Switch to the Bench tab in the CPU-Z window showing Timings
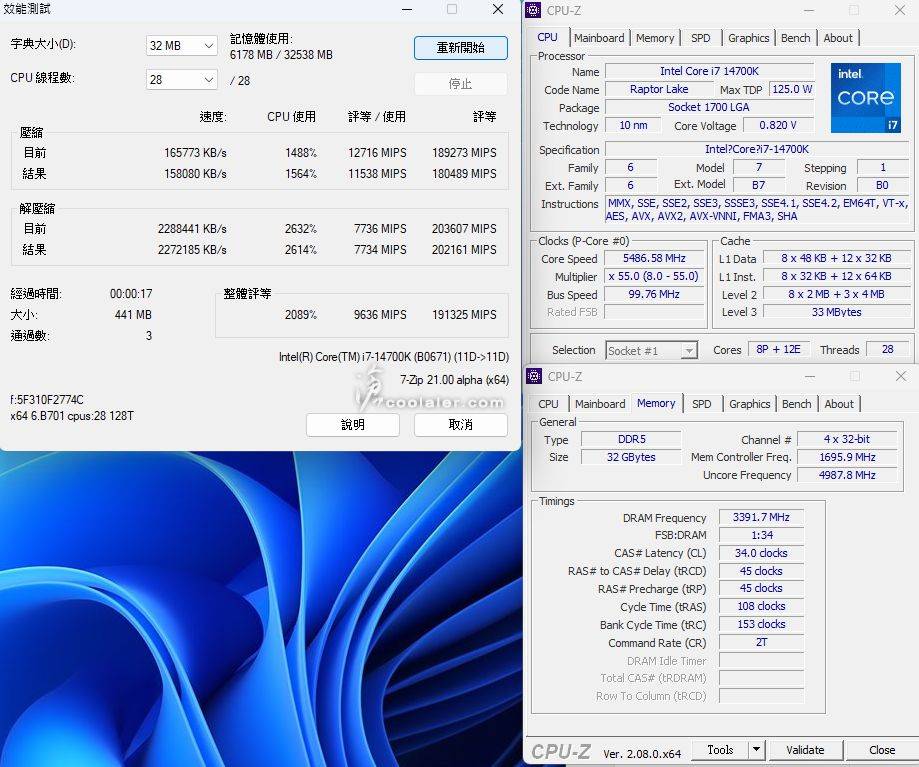 797,404
